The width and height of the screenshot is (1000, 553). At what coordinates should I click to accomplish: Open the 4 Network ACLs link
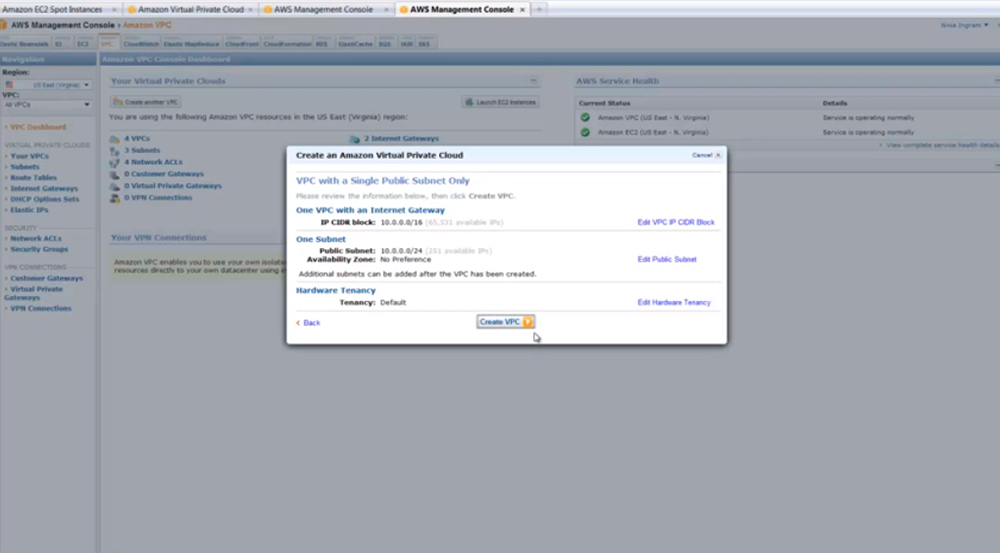153,162
